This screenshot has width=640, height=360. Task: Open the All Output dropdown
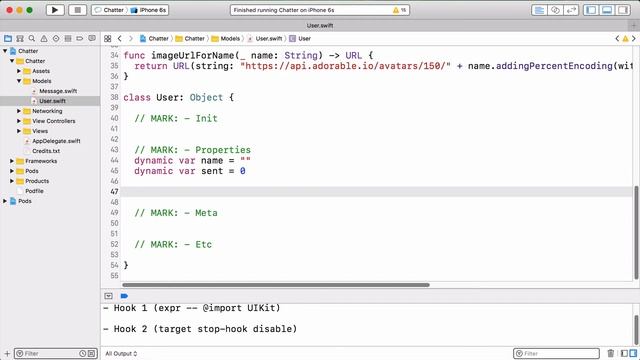tap(121, 353)
